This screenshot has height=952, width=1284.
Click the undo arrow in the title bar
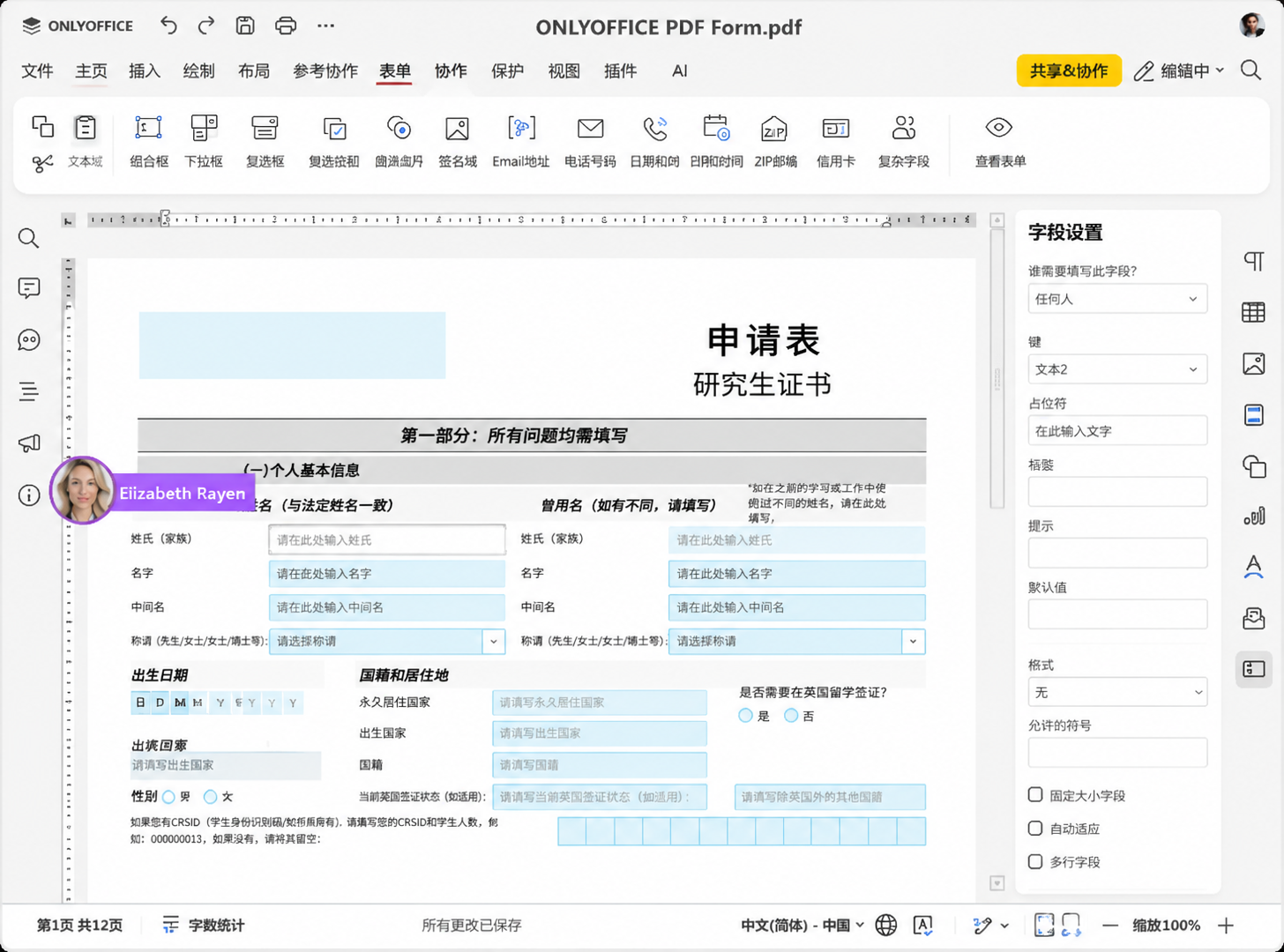coord(168,26)
